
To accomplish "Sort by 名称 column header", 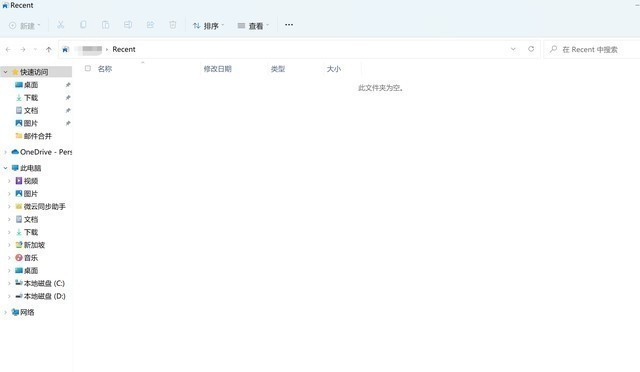I will click(105, 69).
